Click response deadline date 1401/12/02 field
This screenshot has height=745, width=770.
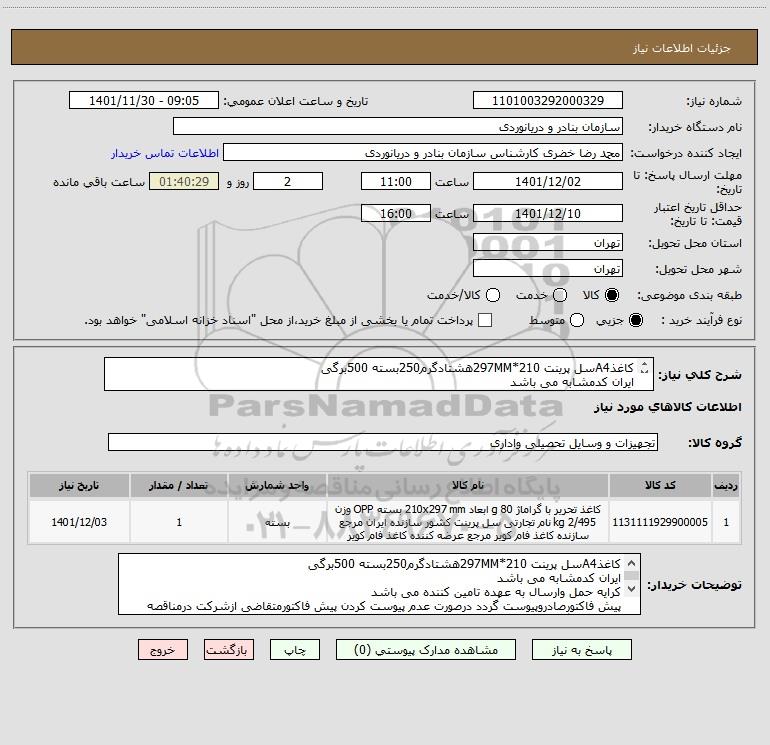click(548, 181)
